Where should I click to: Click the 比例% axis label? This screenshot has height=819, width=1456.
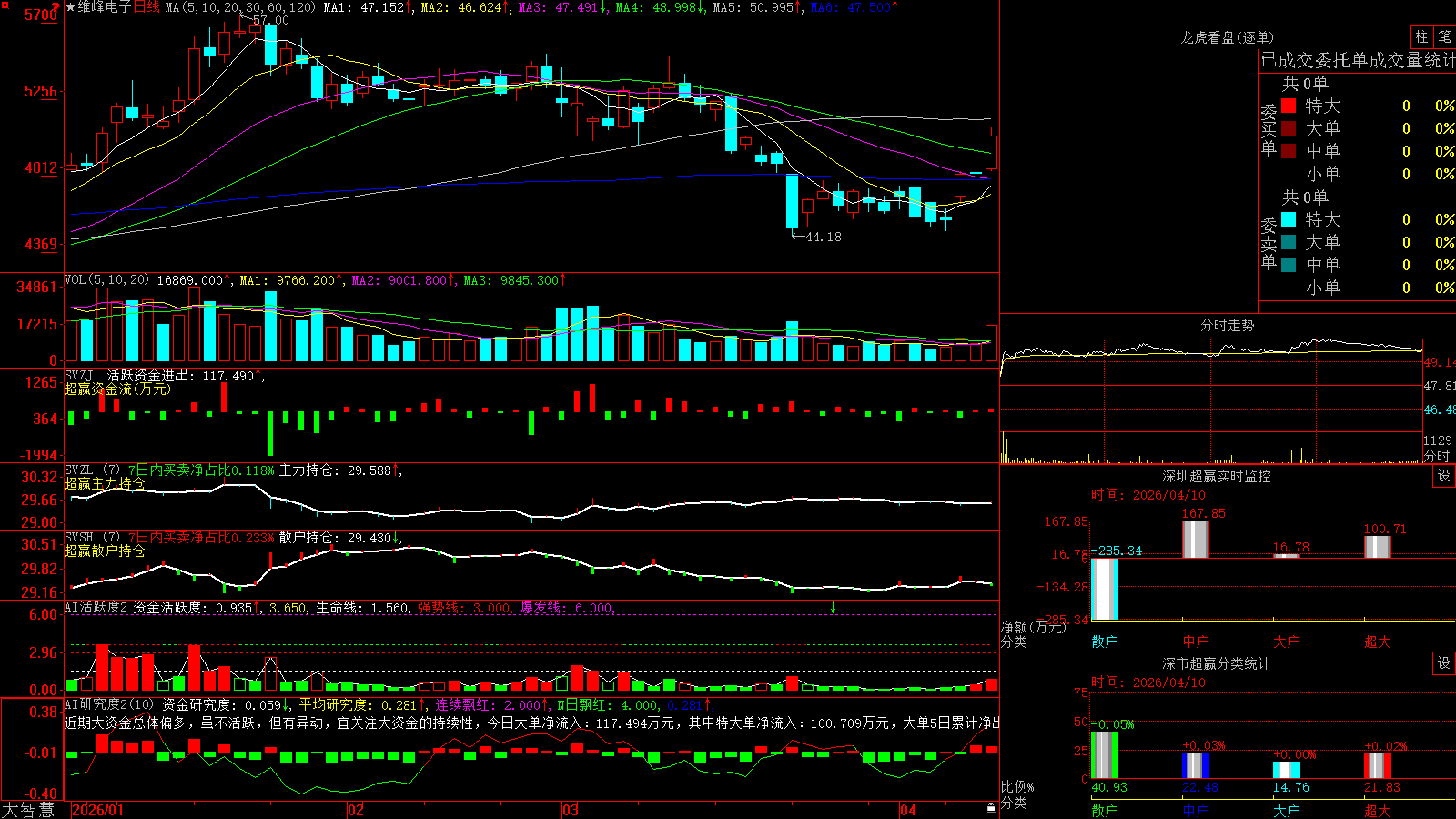tap(1017, 786)
